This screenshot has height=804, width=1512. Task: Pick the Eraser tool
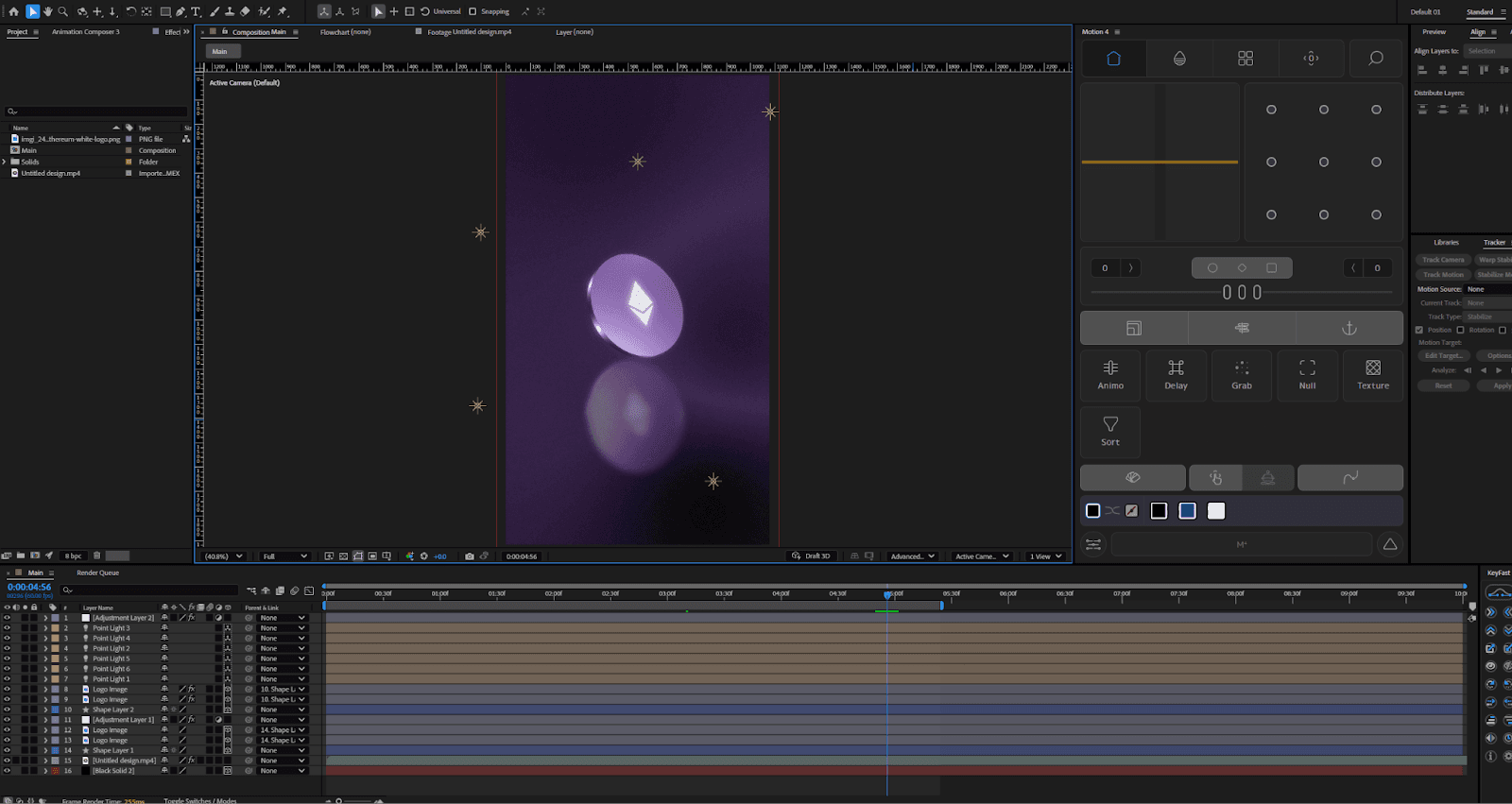[x=245, y=11]
